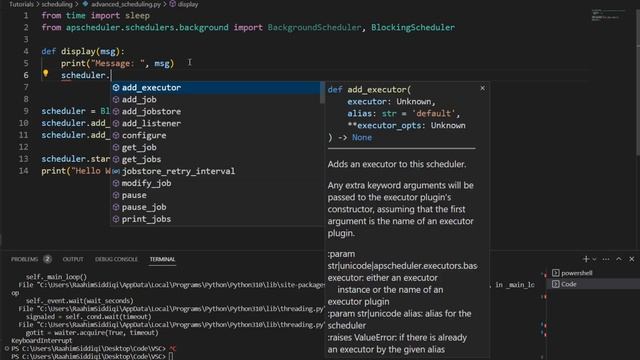
Task: Choose the configure method suggestion
Action: coord(216,135)
